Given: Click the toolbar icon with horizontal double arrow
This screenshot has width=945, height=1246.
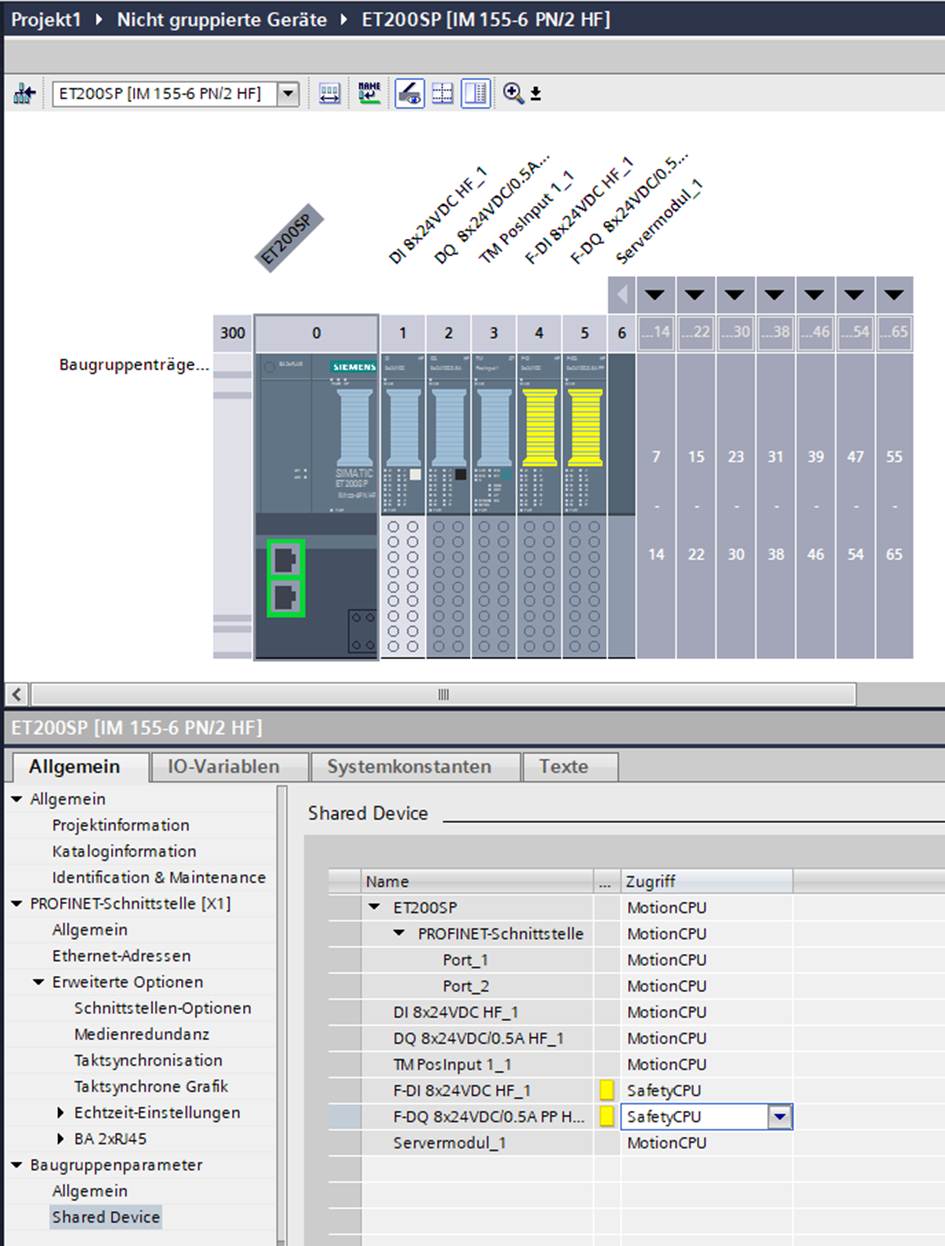Looking at the screenshot, I should pos(329,94).
